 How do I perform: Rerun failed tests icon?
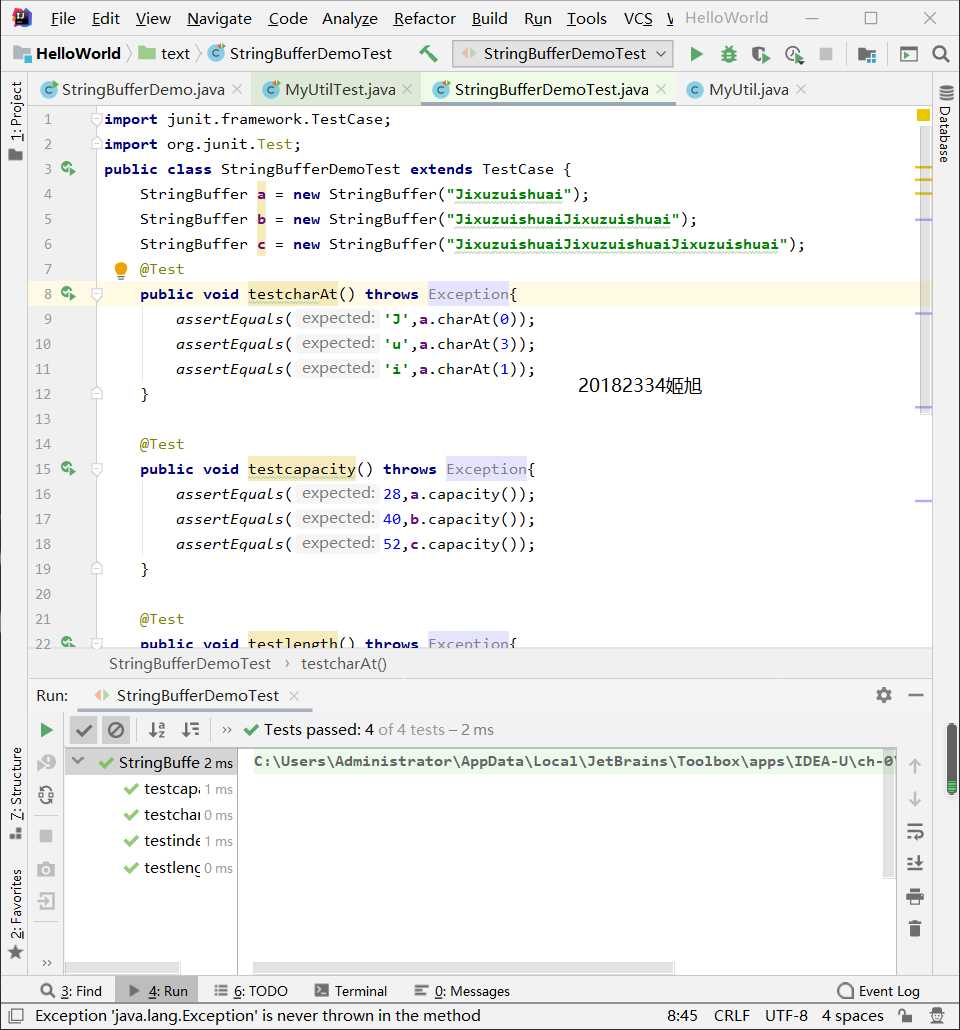pyautogui.click(x=46, y=763)
